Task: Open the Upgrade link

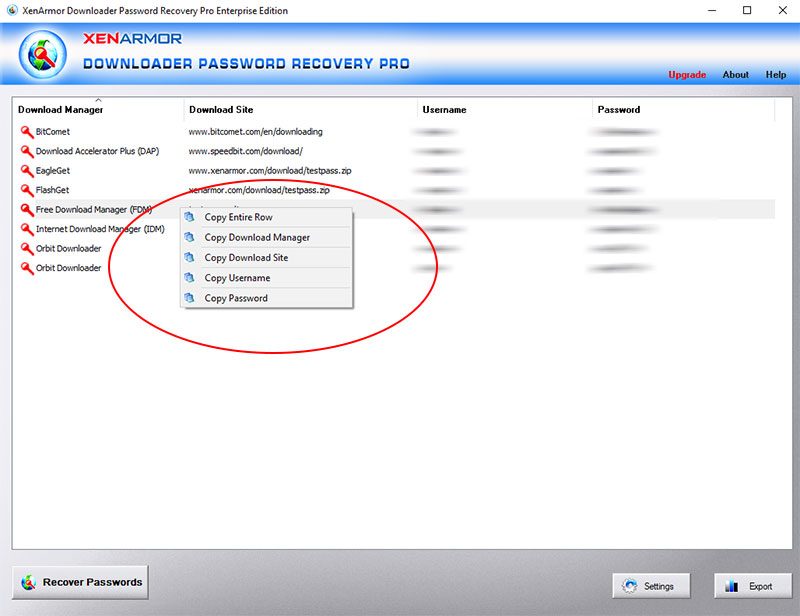Action: tap(687, 75)
